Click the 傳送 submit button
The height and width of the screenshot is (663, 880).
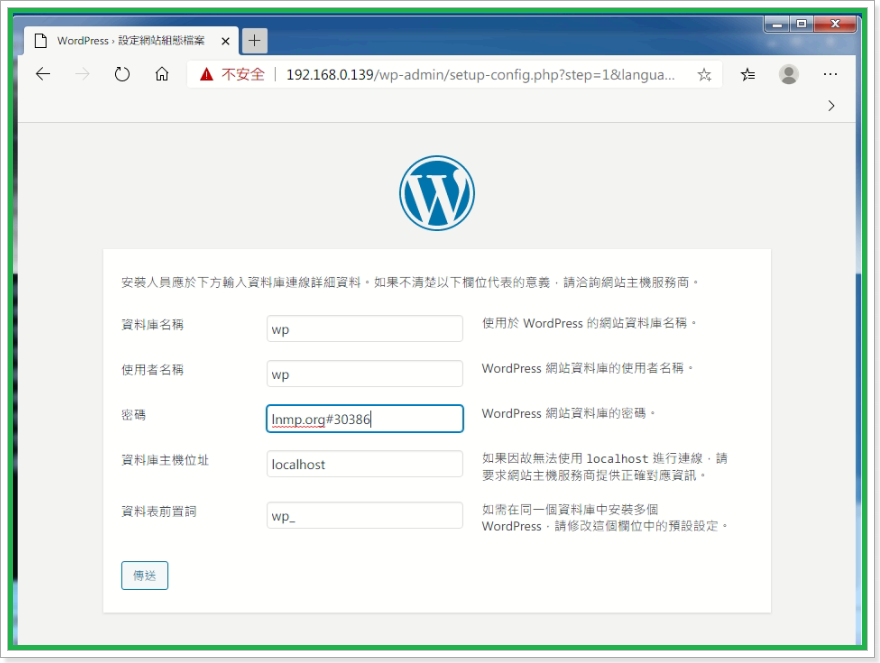point(144,575)
